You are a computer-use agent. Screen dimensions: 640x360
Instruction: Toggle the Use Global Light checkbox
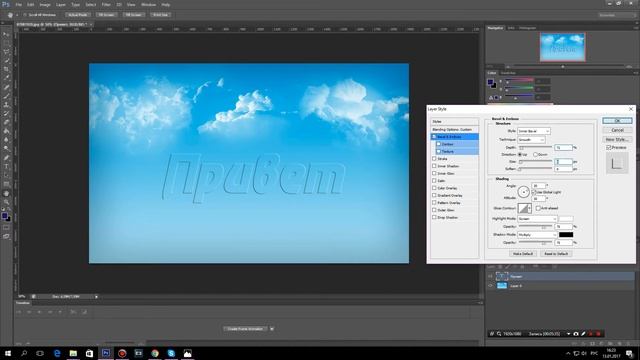pos(534,192)
